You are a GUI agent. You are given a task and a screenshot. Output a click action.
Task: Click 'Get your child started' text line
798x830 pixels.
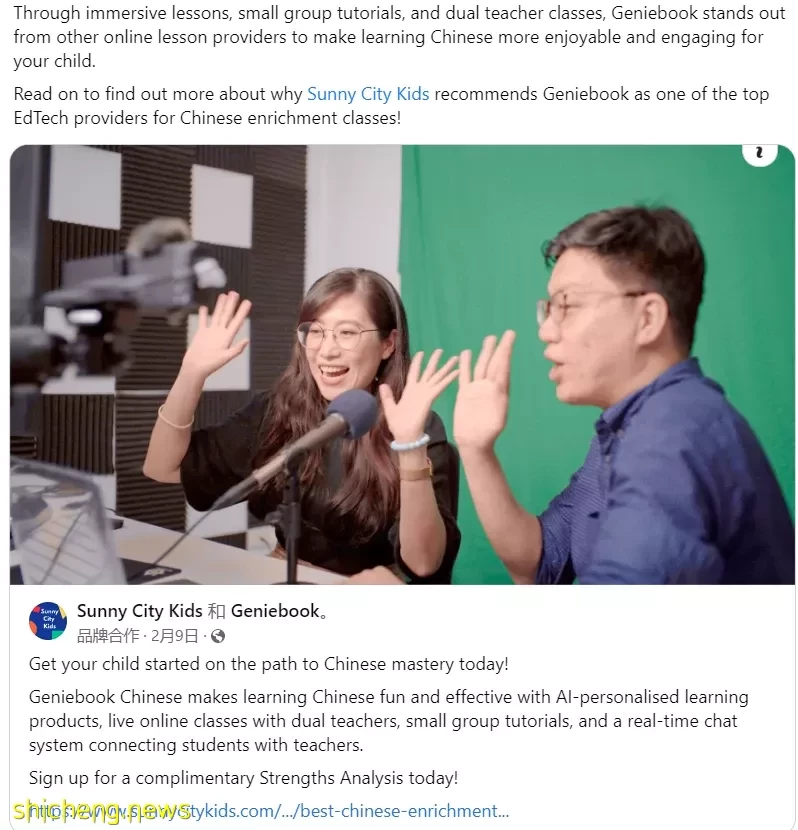tap(268, 664)
